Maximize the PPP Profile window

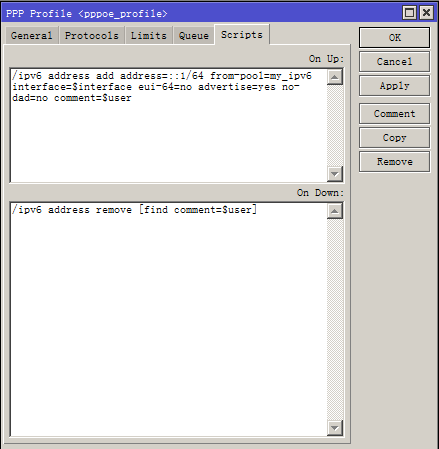409,13
